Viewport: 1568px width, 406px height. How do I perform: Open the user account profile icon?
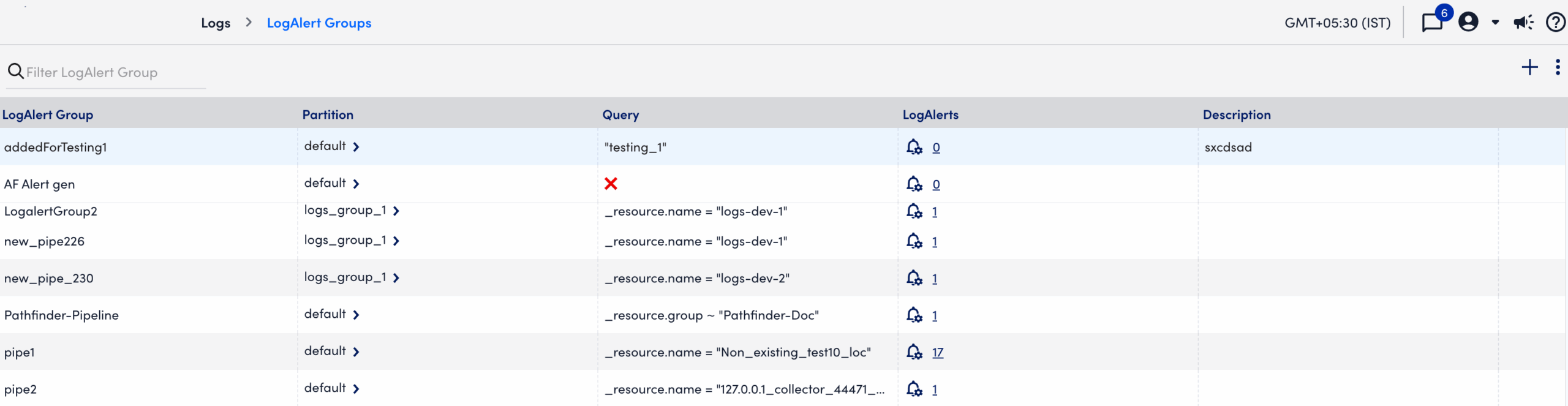point(1468,22)
